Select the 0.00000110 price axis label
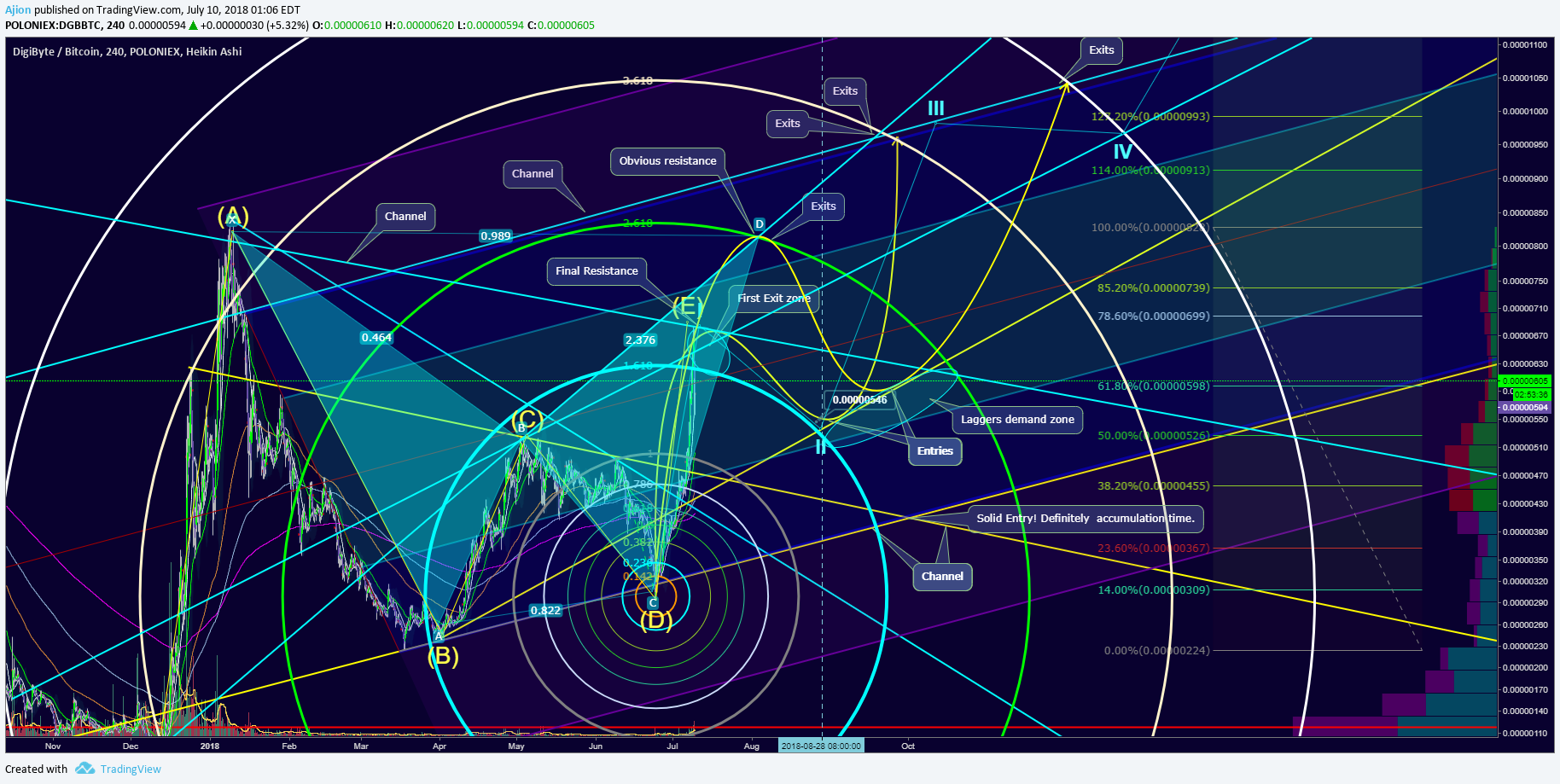 tap(1525, 734)
